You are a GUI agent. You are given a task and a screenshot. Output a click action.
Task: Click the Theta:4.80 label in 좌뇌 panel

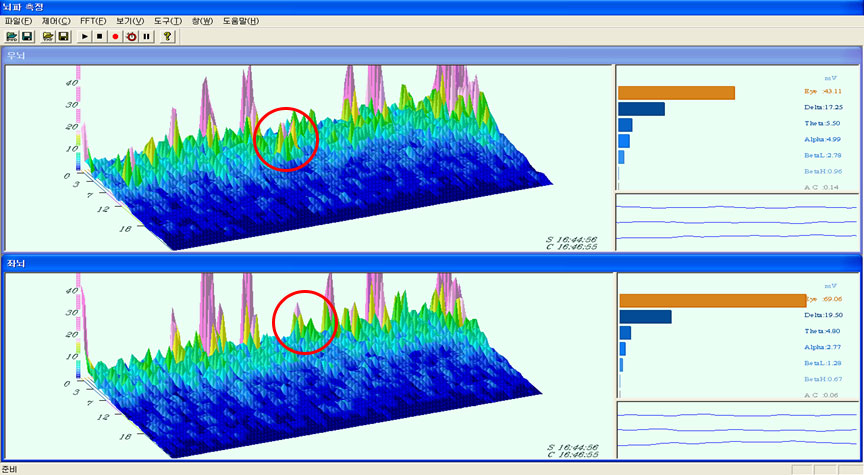click(822, 331)
